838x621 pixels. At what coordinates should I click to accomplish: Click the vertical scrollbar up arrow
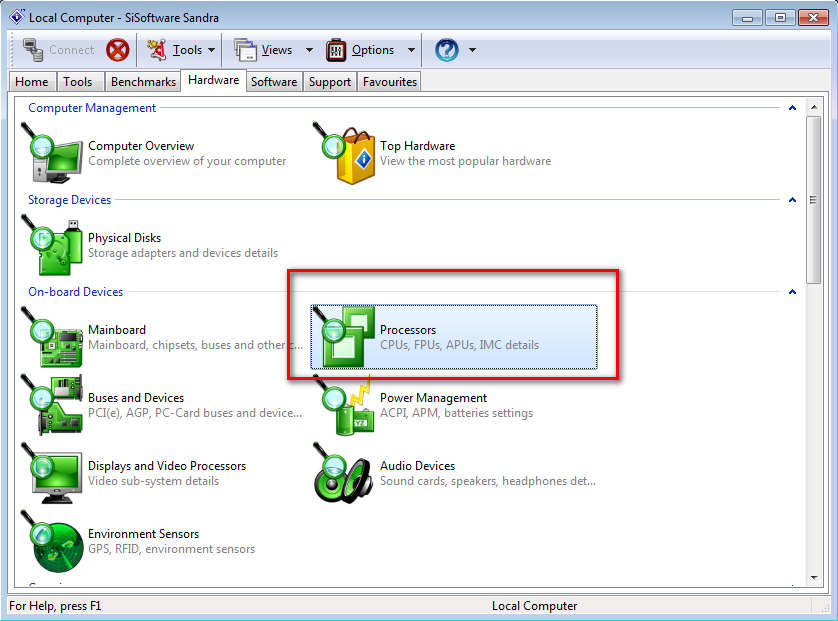[x=814, y=107]
